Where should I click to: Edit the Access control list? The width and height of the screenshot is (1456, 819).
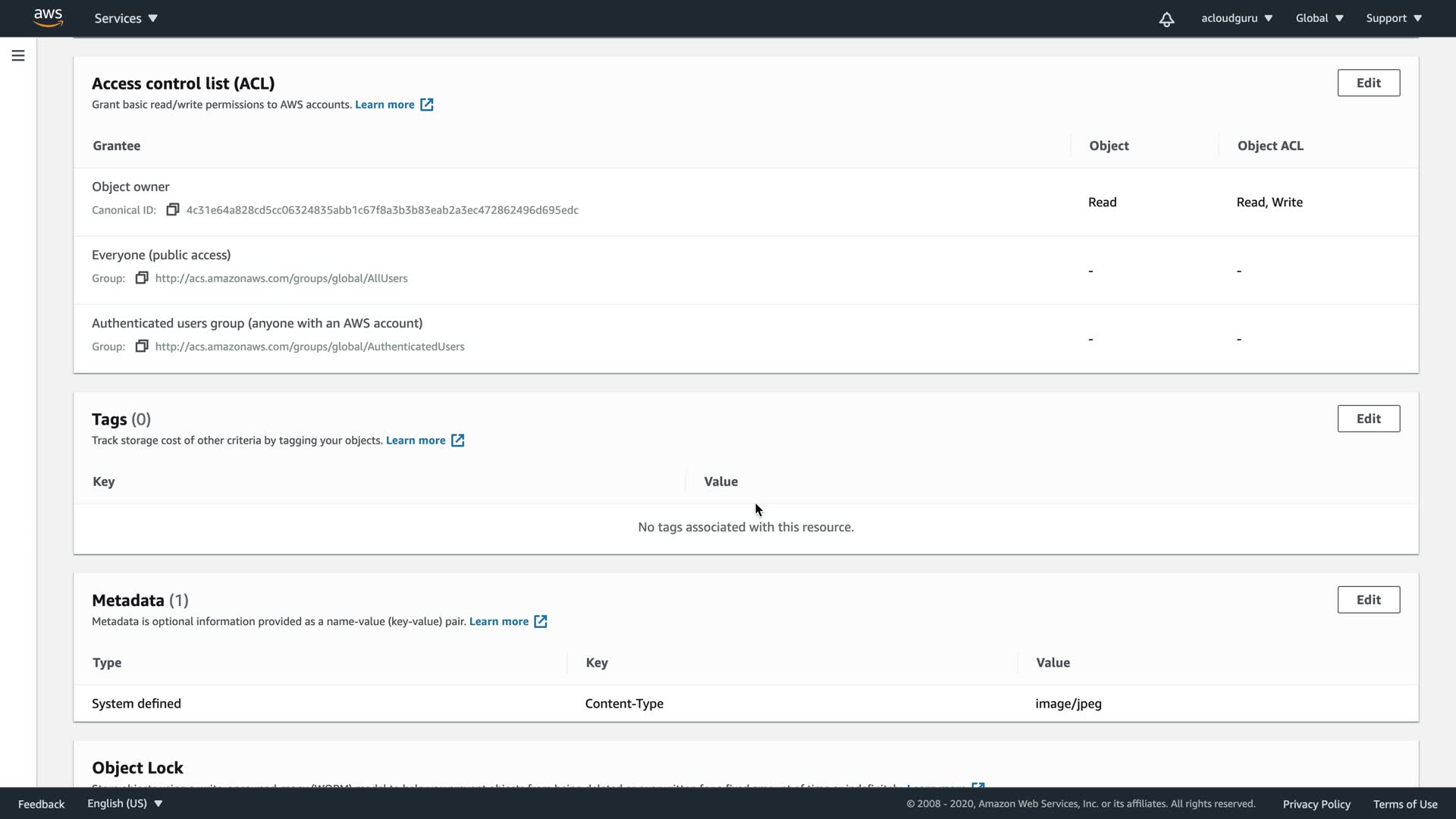(1368, 83)
